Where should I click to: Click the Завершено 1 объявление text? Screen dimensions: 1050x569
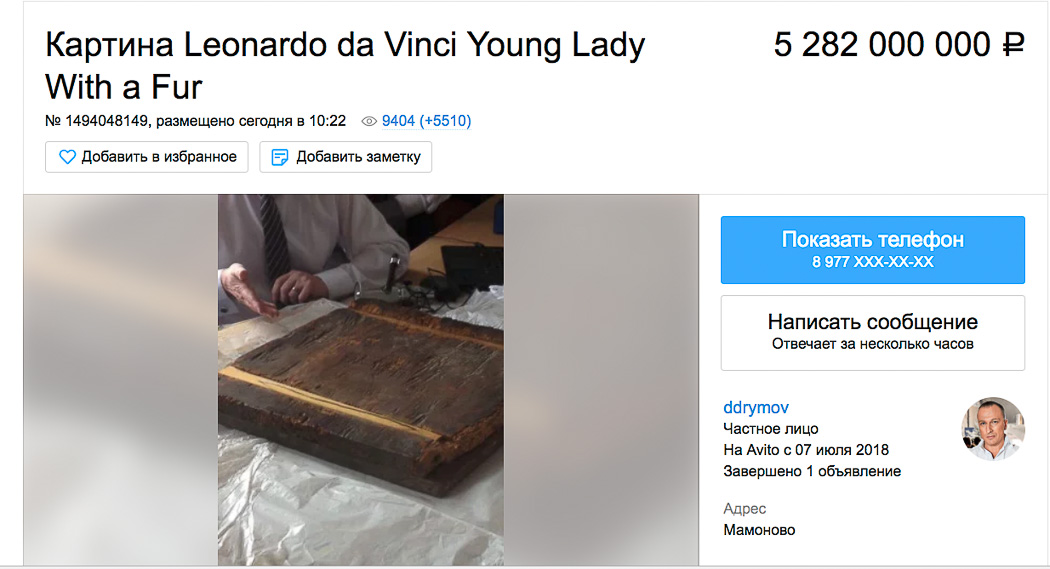(x=812, y=471)
